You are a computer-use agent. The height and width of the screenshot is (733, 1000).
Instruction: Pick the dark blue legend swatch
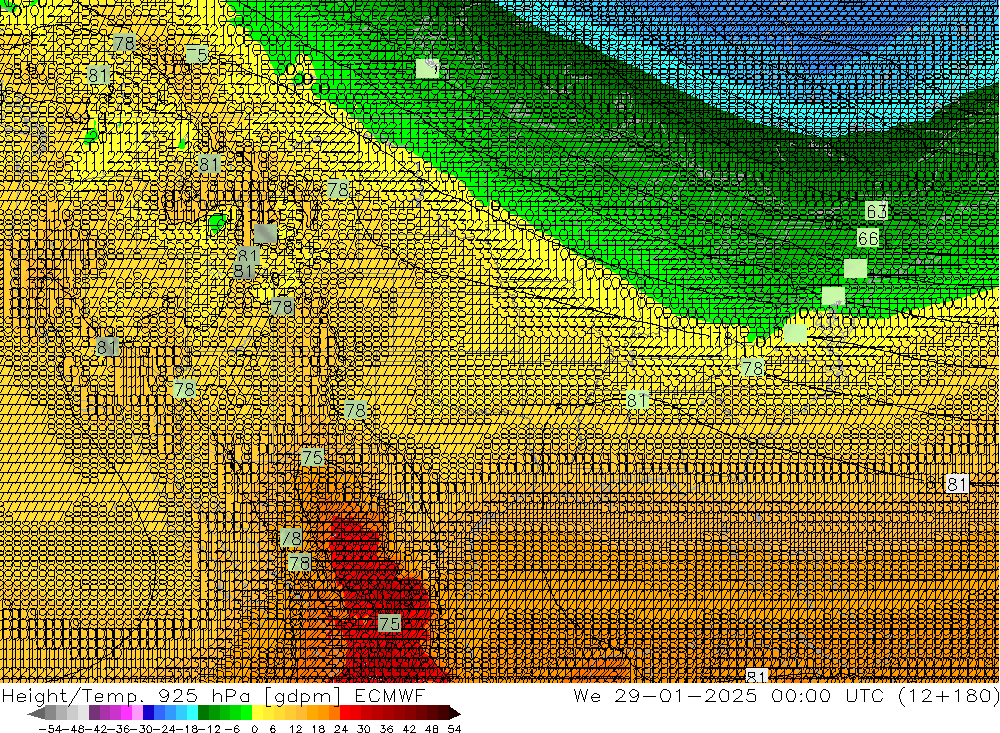coord(148,713)
